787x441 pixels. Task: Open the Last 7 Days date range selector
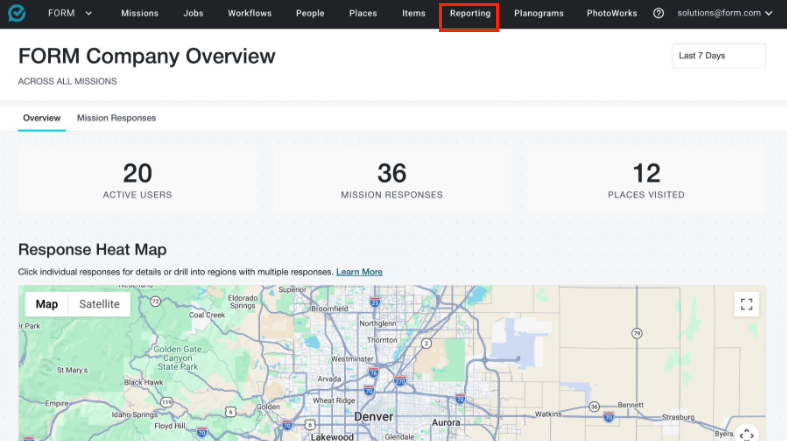pos(719,56)
